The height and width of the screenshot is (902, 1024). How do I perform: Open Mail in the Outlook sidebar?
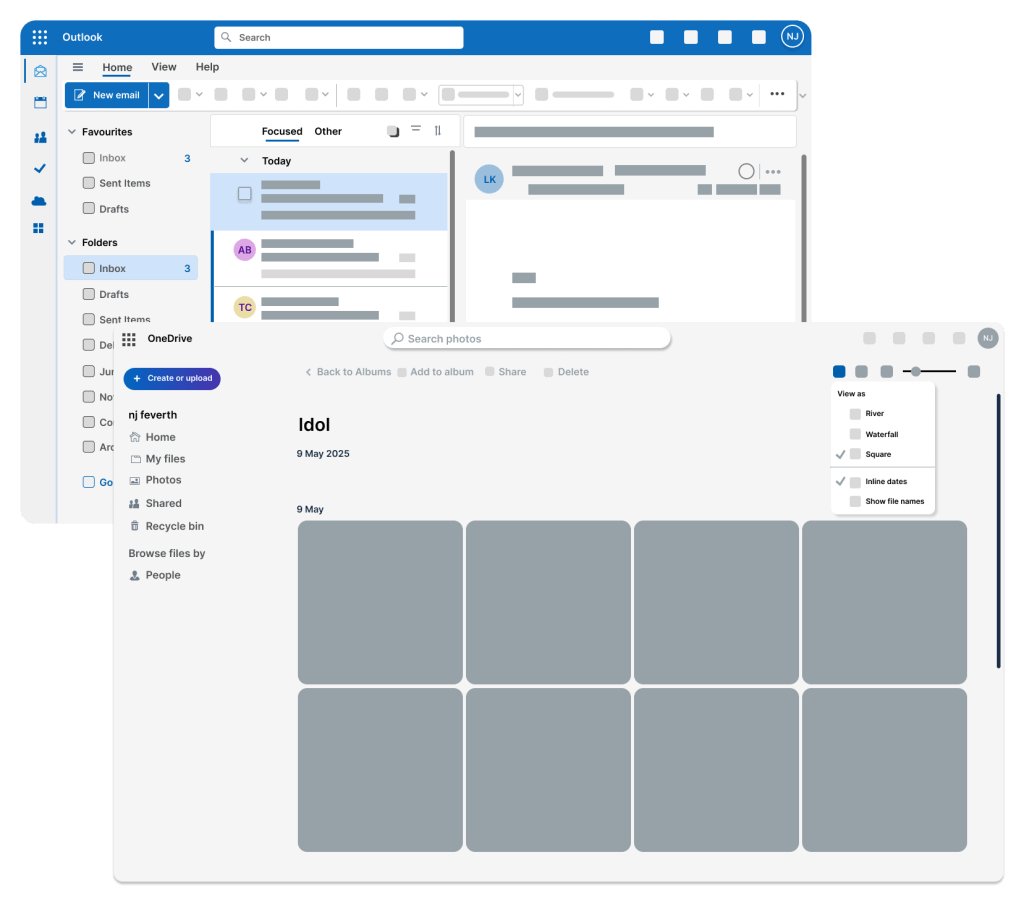coord(40,71)
